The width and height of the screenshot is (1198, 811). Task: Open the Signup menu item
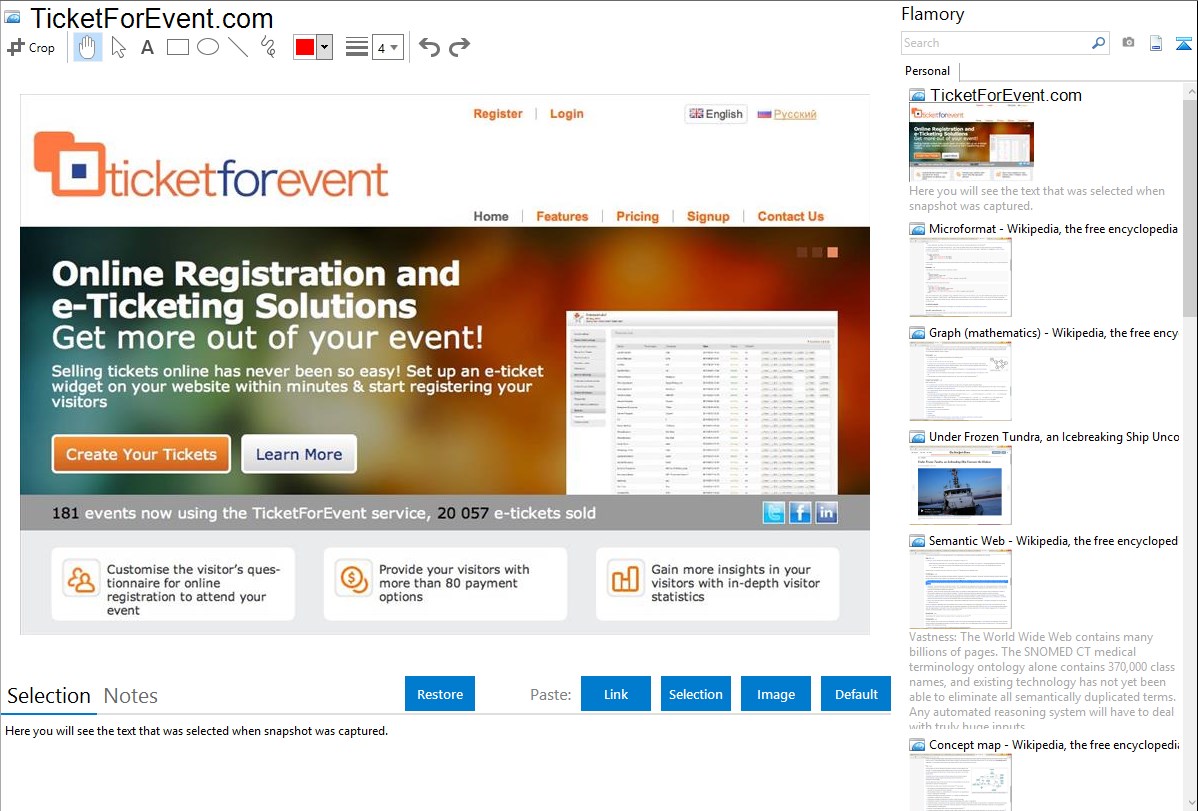(x=708, y=216)
